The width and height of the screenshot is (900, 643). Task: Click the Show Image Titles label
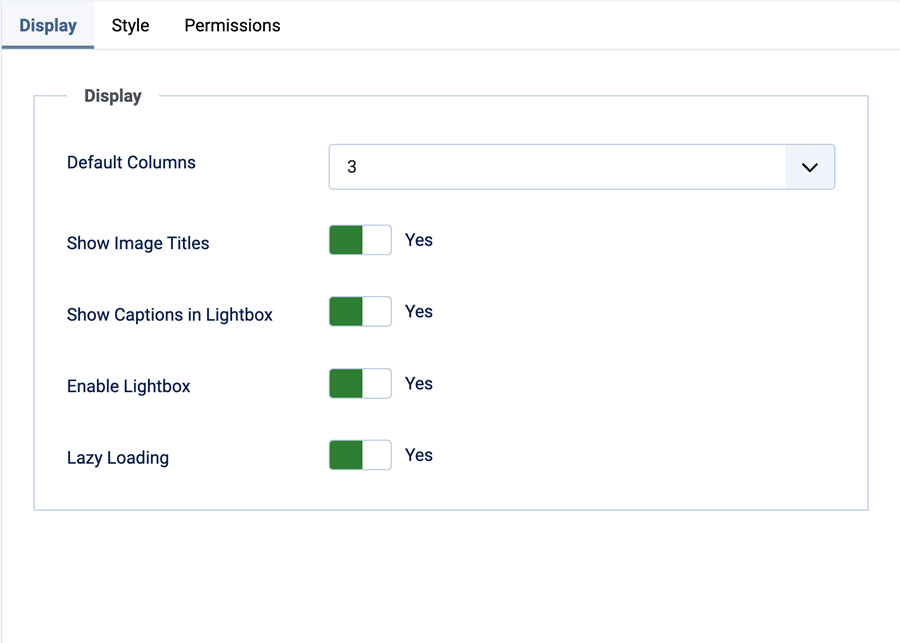click(137, 243)
